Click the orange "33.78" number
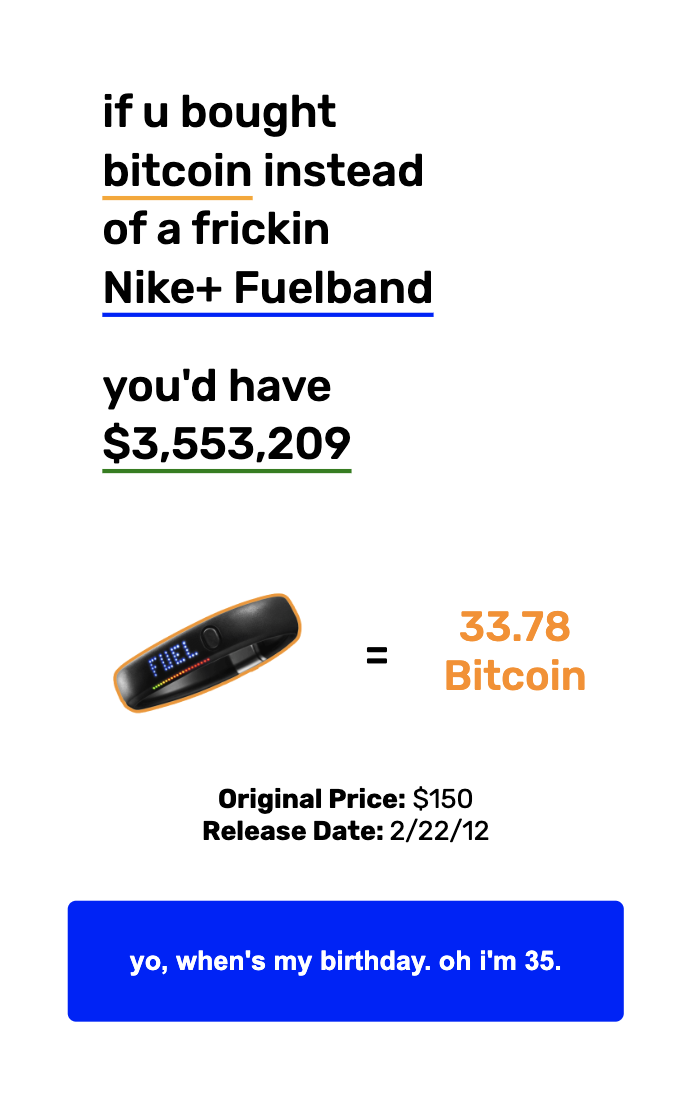 (514, 628)
